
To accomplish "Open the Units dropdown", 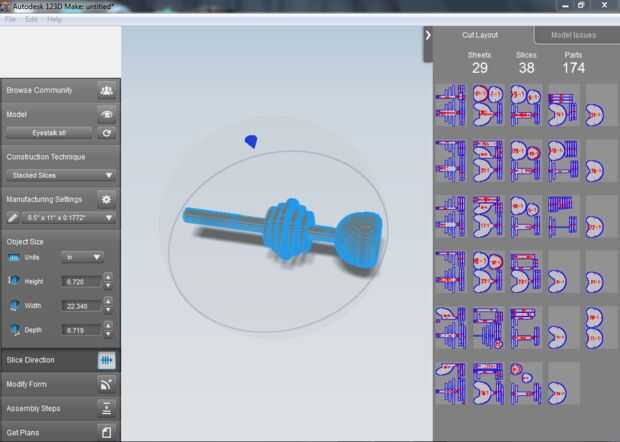I will 83,257.
